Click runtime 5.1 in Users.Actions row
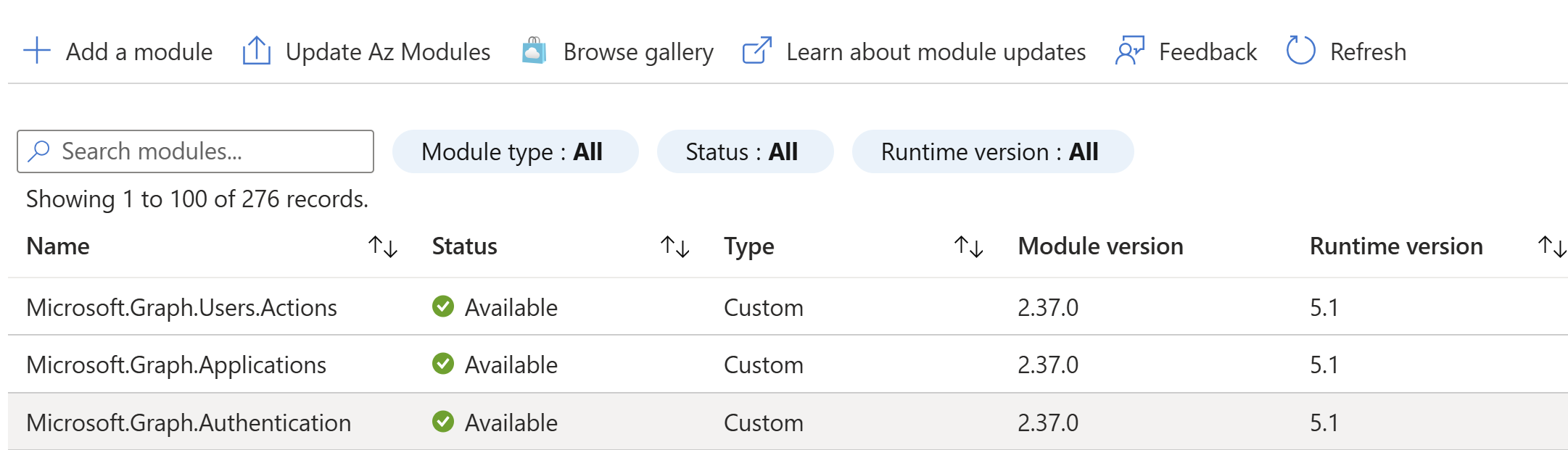1568x450 pixels. tap(1324, 308)
